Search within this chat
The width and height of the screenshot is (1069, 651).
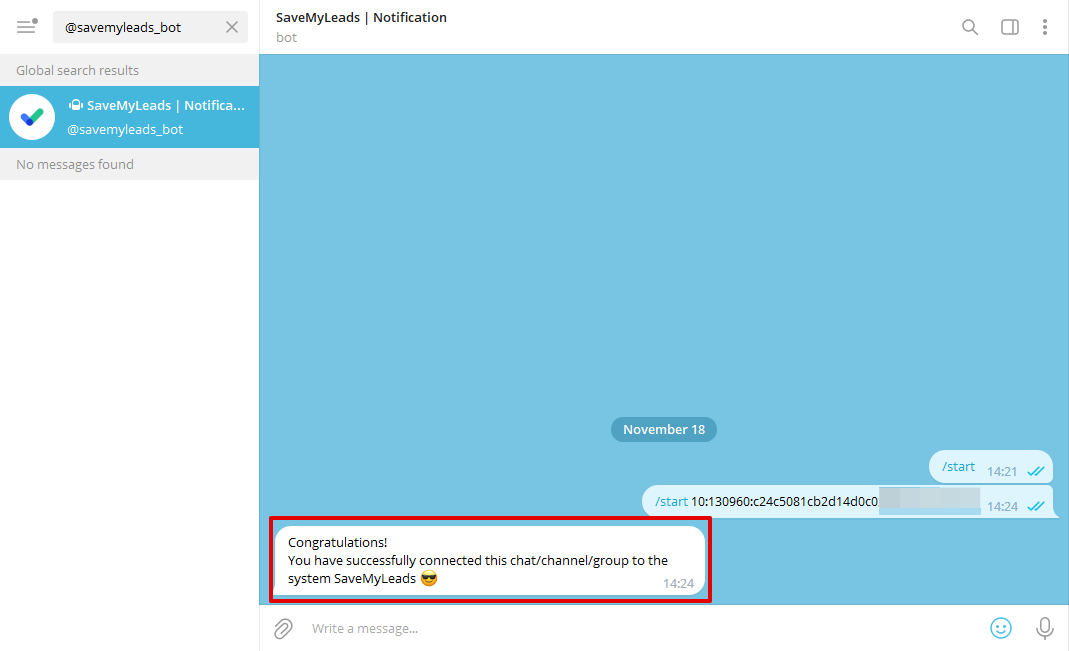pos(969,27)
